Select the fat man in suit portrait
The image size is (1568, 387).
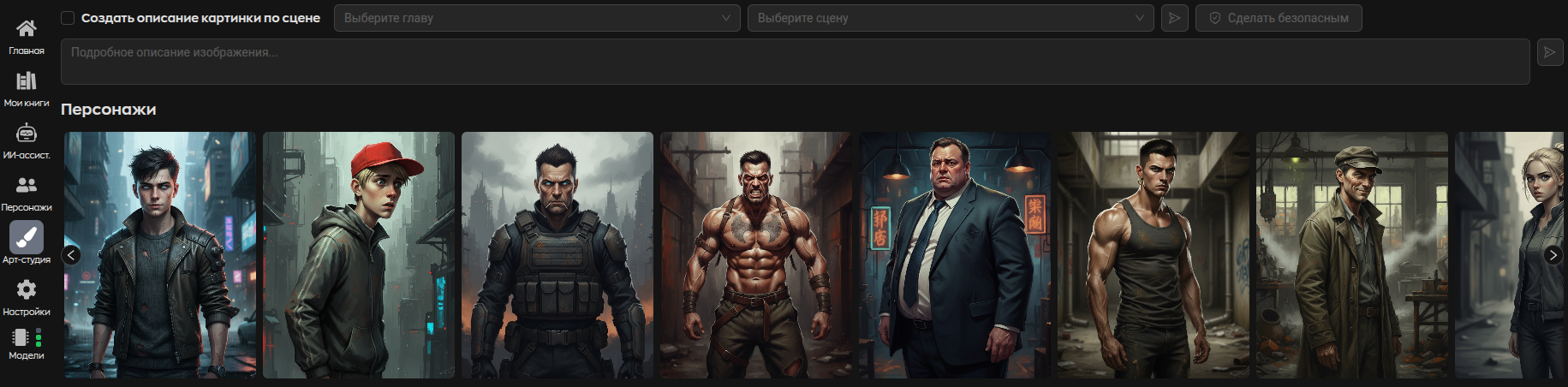point(954,255)
